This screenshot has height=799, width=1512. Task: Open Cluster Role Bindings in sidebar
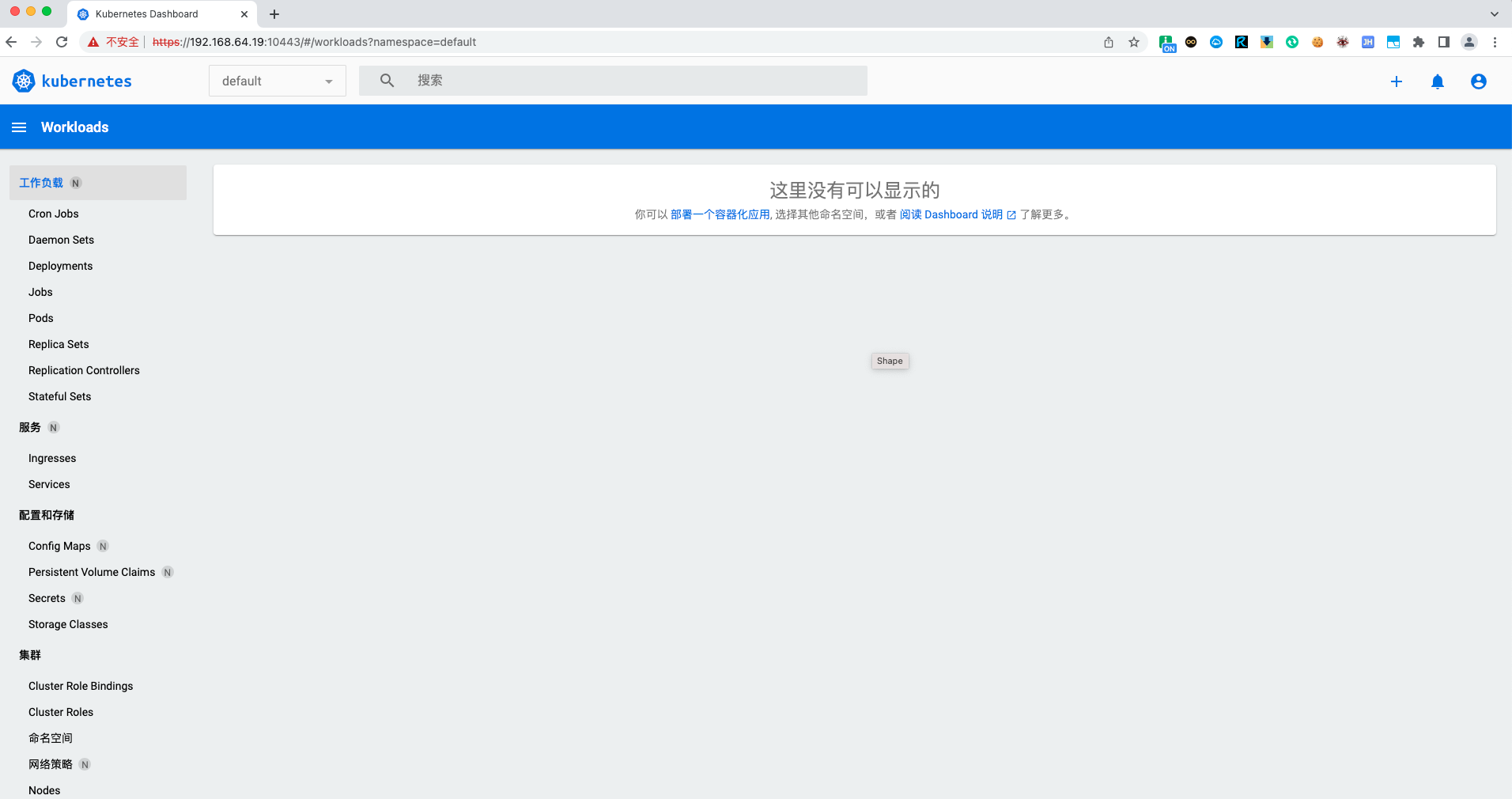click(x=81, y=686)
